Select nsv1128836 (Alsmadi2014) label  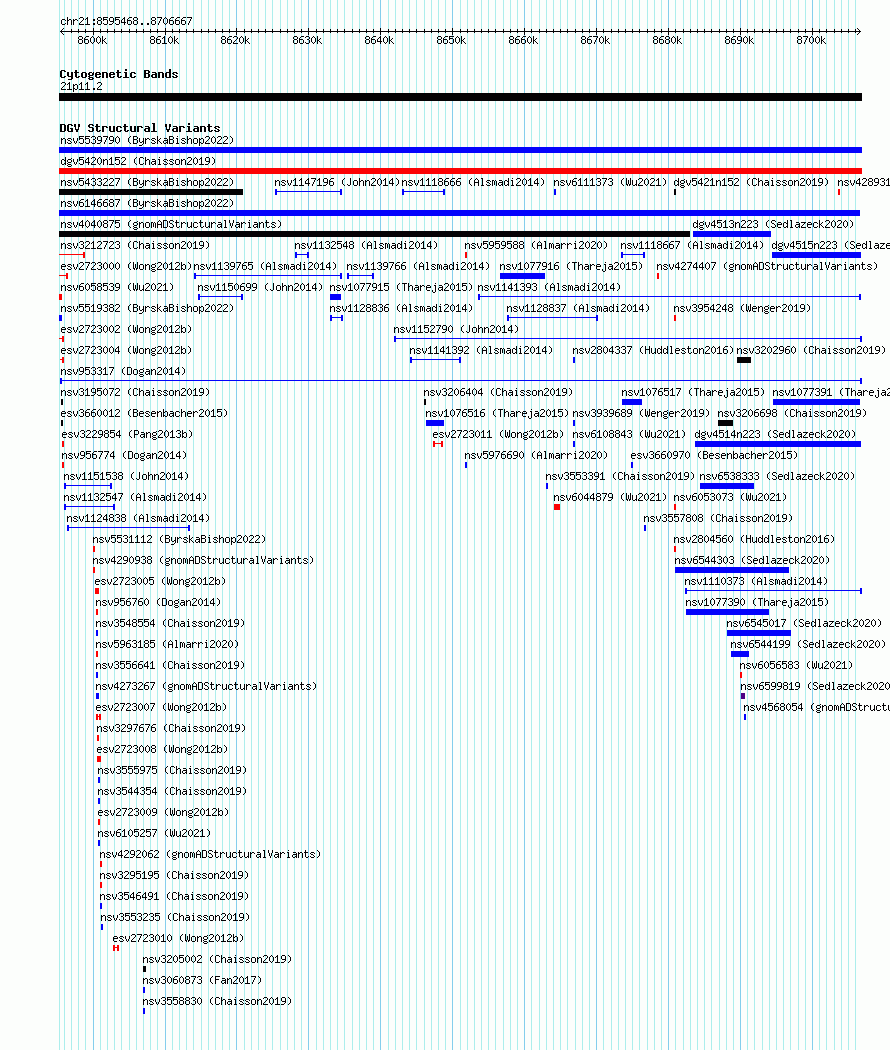pos(400,308)
